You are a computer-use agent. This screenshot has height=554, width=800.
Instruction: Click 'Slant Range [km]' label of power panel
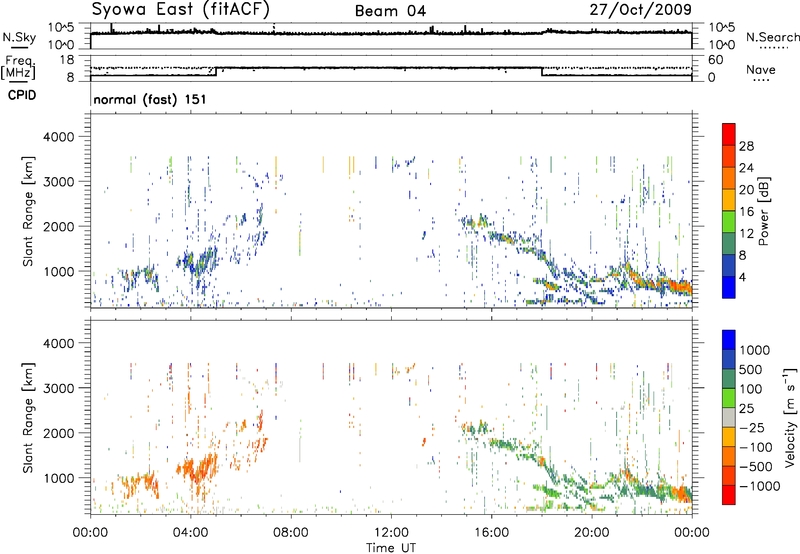[x=28, y=211]
